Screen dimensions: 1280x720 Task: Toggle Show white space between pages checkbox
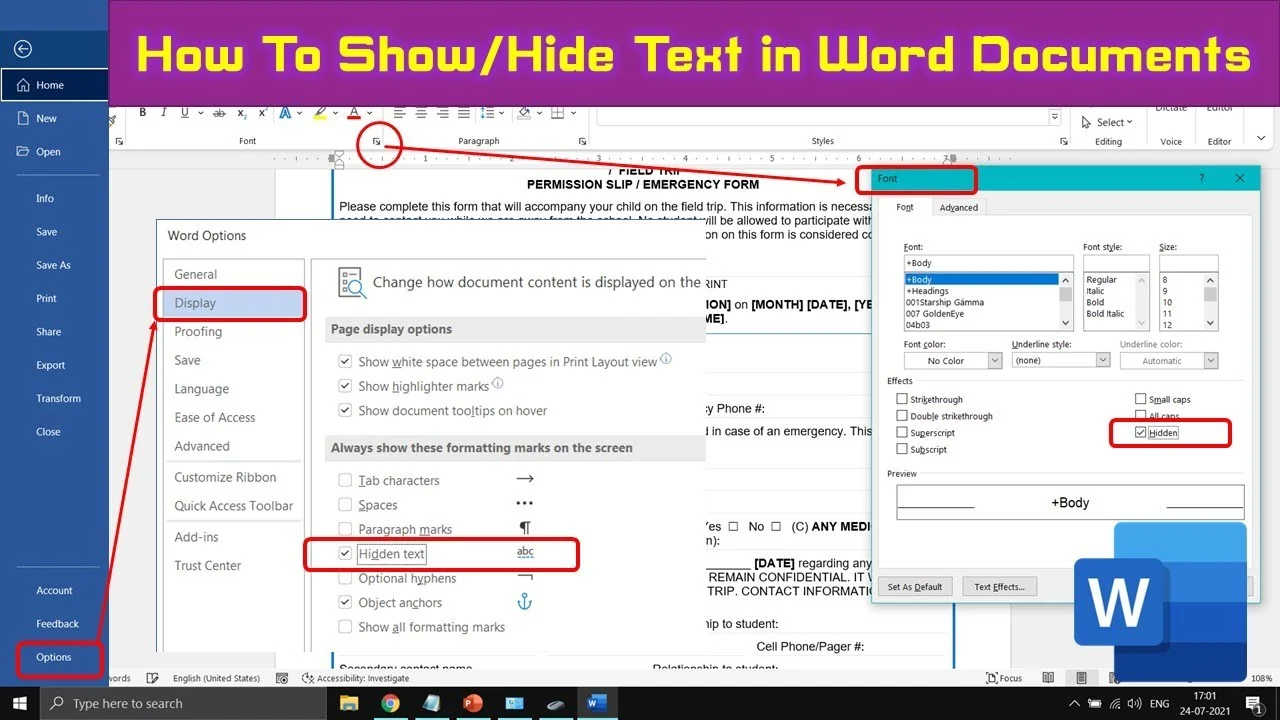tap(345, 362)
